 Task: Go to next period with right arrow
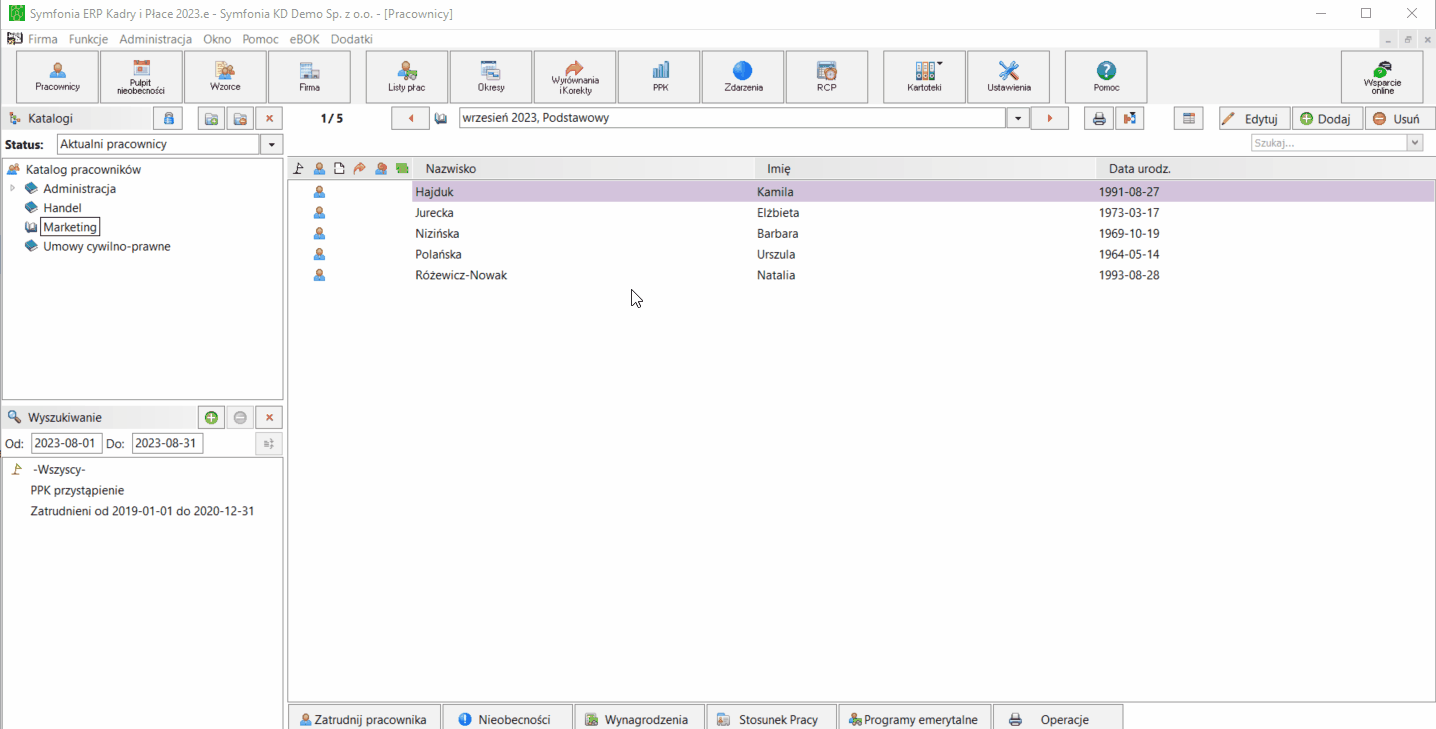click(x=1050, y=118)
